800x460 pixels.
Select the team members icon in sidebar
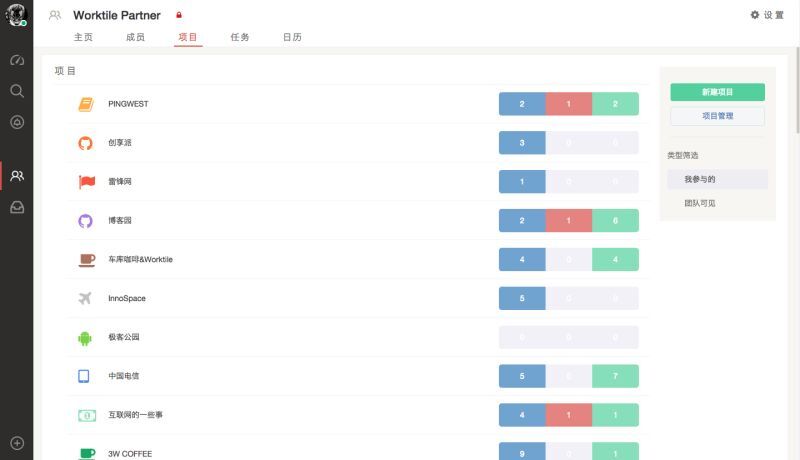[x=16, y=176]
